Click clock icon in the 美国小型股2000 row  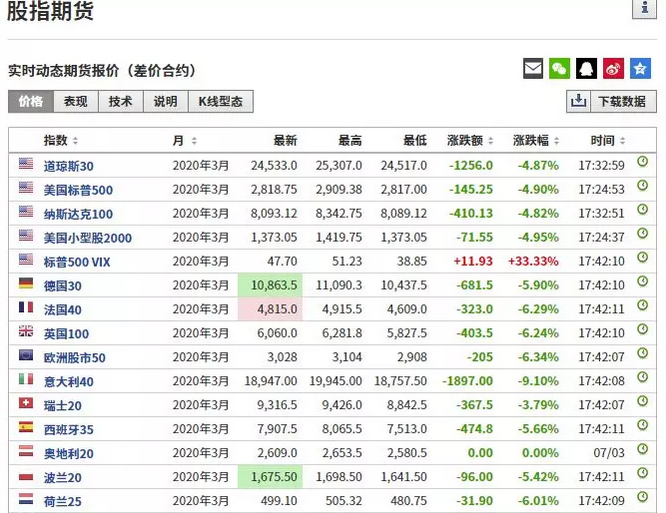[643, 233]
